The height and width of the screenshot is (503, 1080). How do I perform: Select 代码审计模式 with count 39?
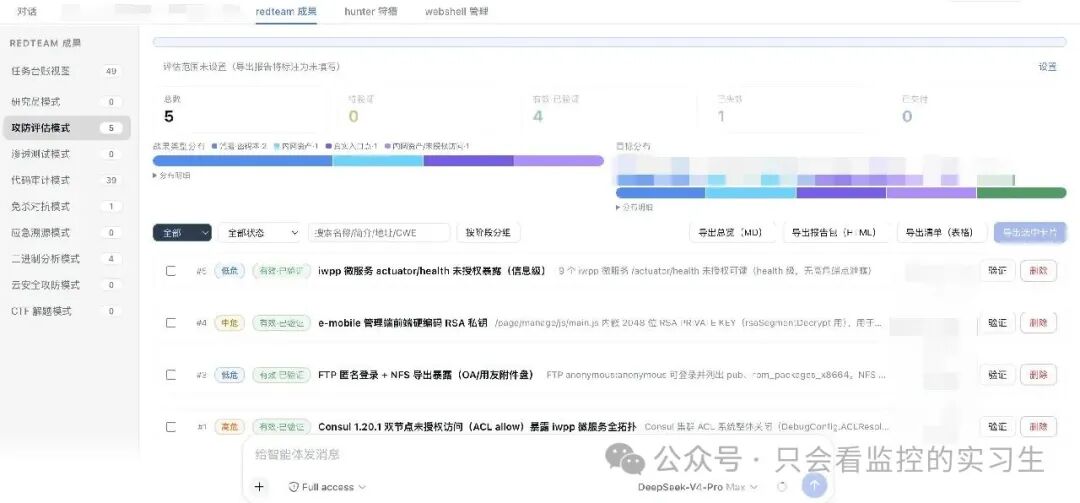pyautogui.click(x=66, y=180)
